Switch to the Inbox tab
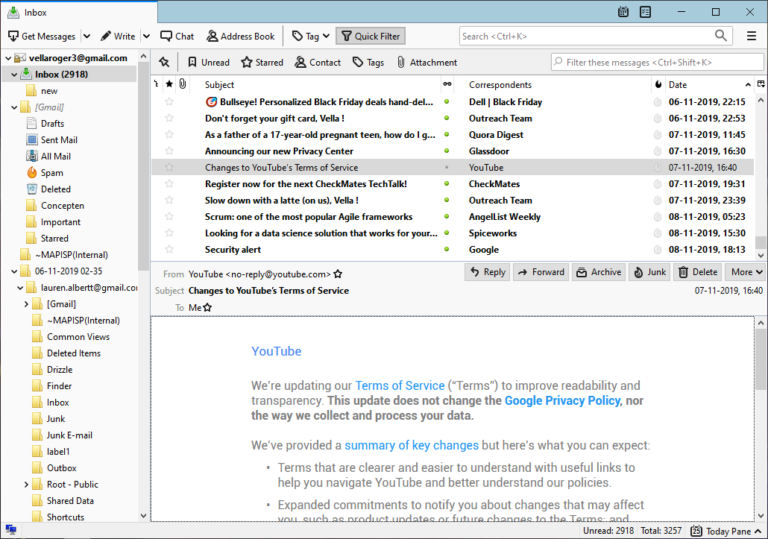This screenshot has width=768, height=539. 78,12
